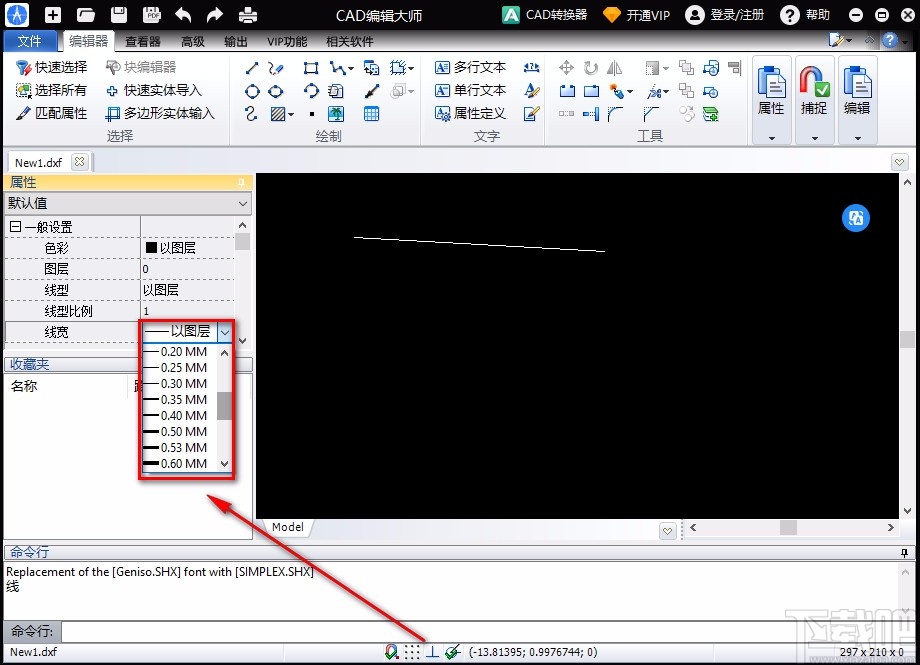Toggle snap magnet in status bar
Viewport: 920px width, 665px height.
point(392,652)
